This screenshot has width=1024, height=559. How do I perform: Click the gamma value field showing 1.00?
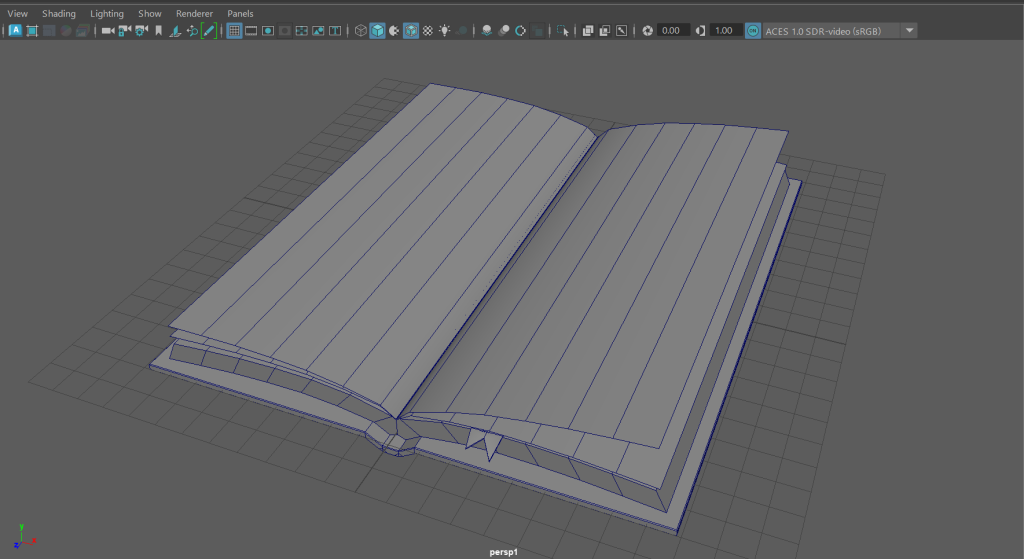pos(725,31)
